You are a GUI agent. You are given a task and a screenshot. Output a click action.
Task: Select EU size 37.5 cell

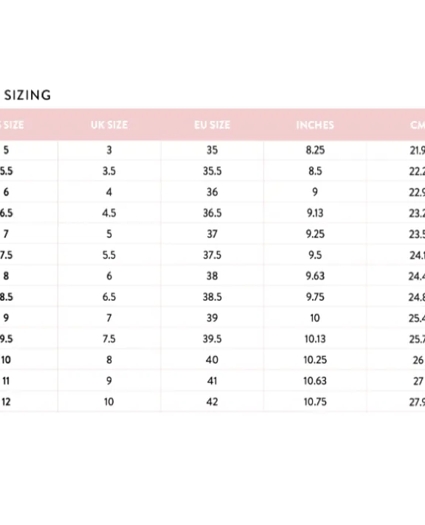pos(212,255)
